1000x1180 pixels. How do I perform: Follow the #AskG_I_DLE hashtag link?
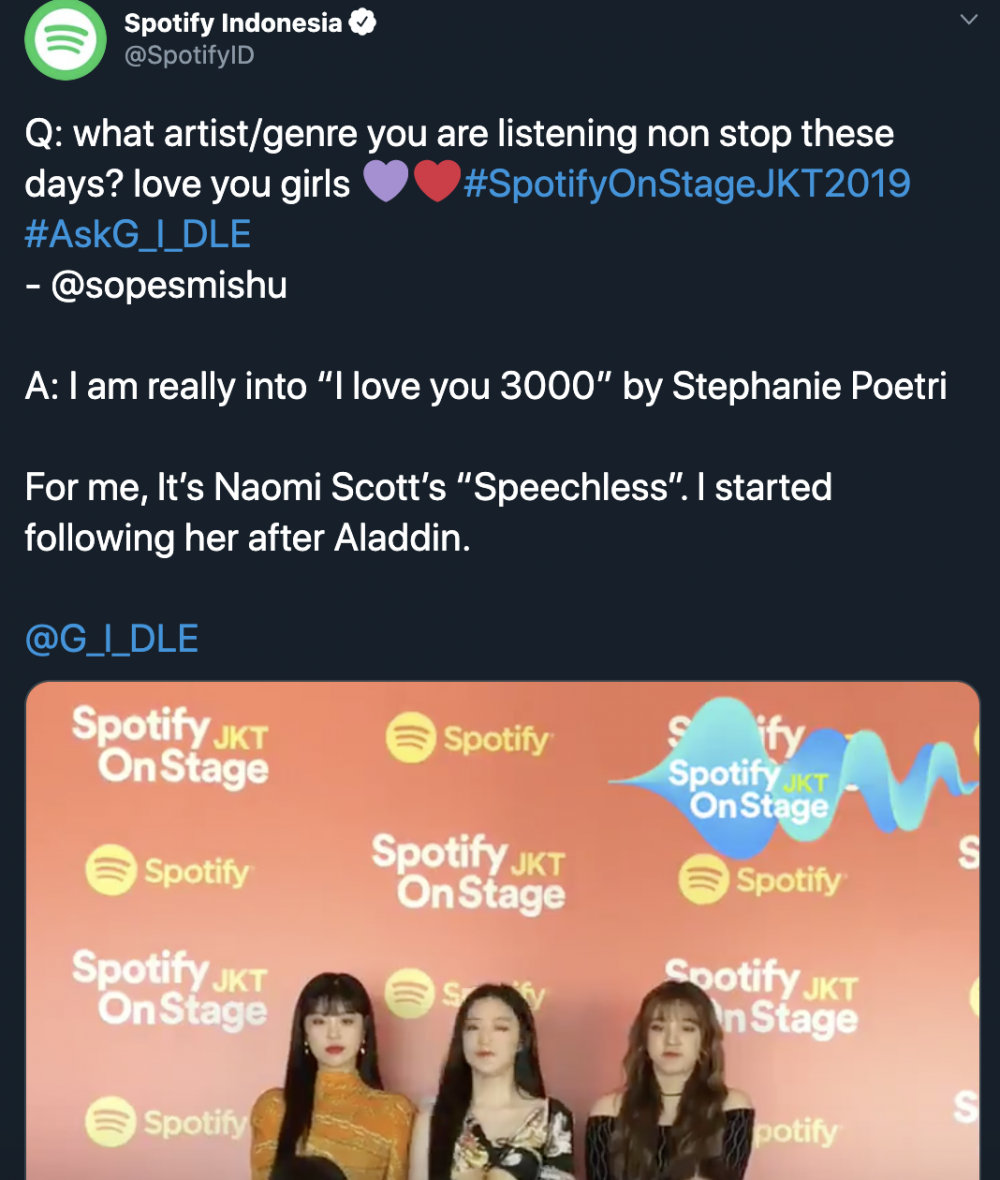tap(138, 234)
